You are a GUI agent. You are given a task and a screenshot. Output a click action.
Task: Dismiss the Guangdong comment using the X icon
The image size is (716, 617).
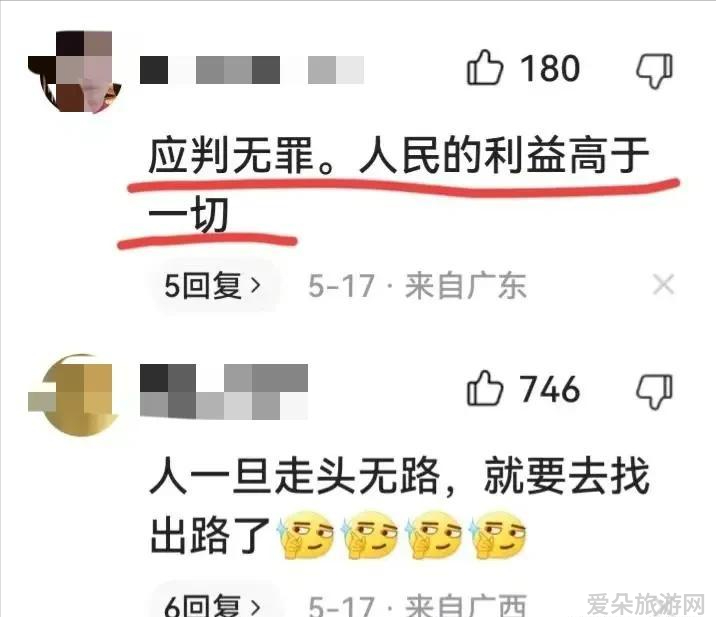(x=663, y=285)
